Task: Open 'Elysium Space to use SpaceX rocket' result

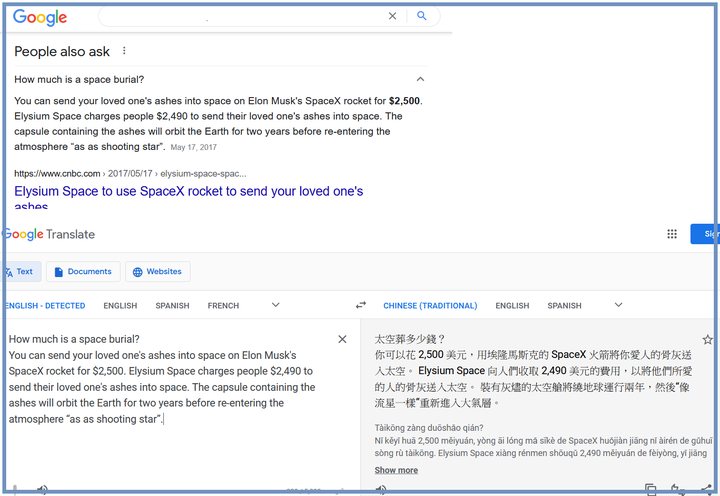Action: (x=188, y=198)
